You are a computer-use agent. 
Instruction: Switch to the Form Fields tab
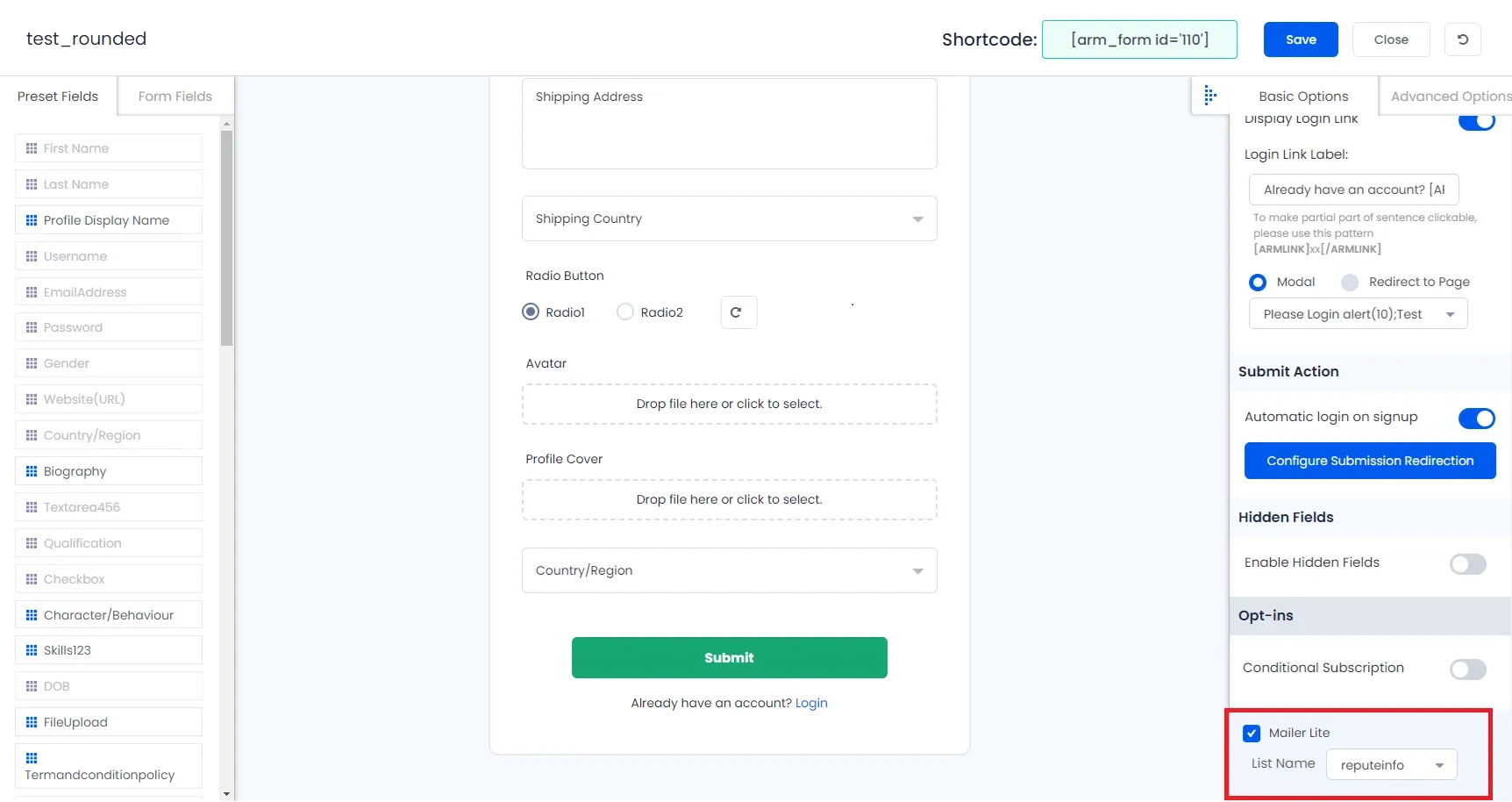point(175,97)
